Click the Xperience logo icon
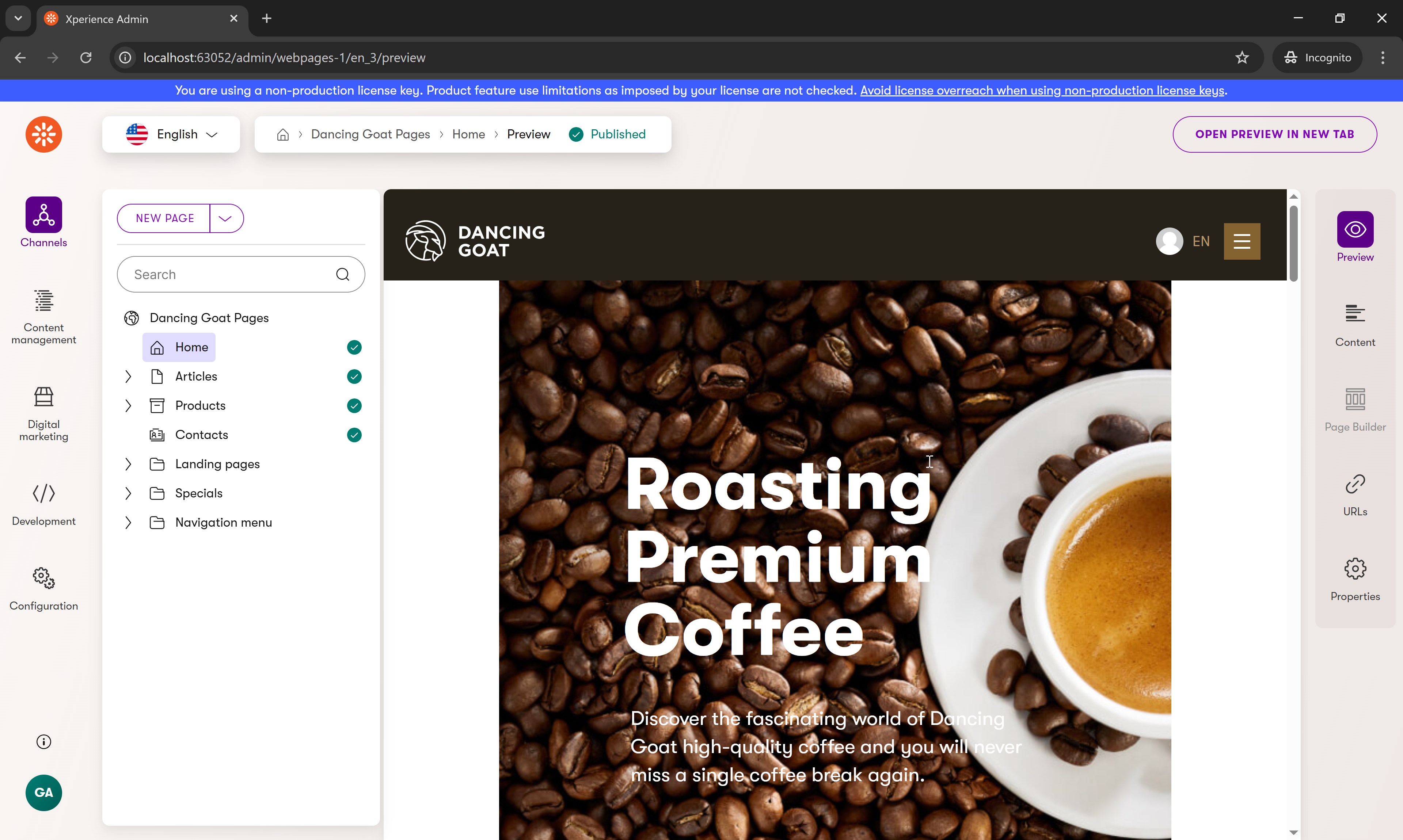 [43, 134]
